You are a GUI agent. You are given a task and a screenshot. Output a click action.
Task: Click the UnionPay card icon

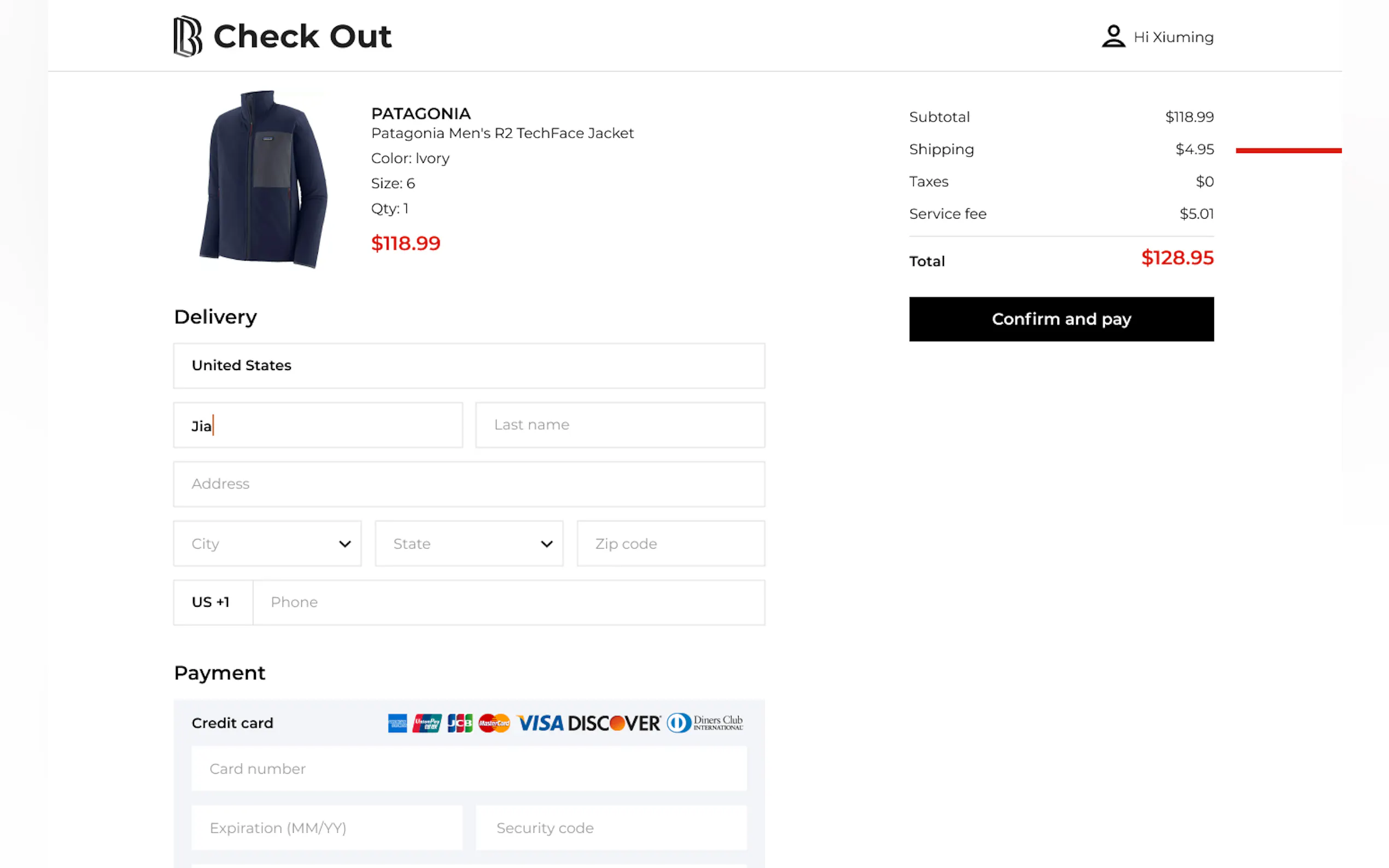coord(427,723)
